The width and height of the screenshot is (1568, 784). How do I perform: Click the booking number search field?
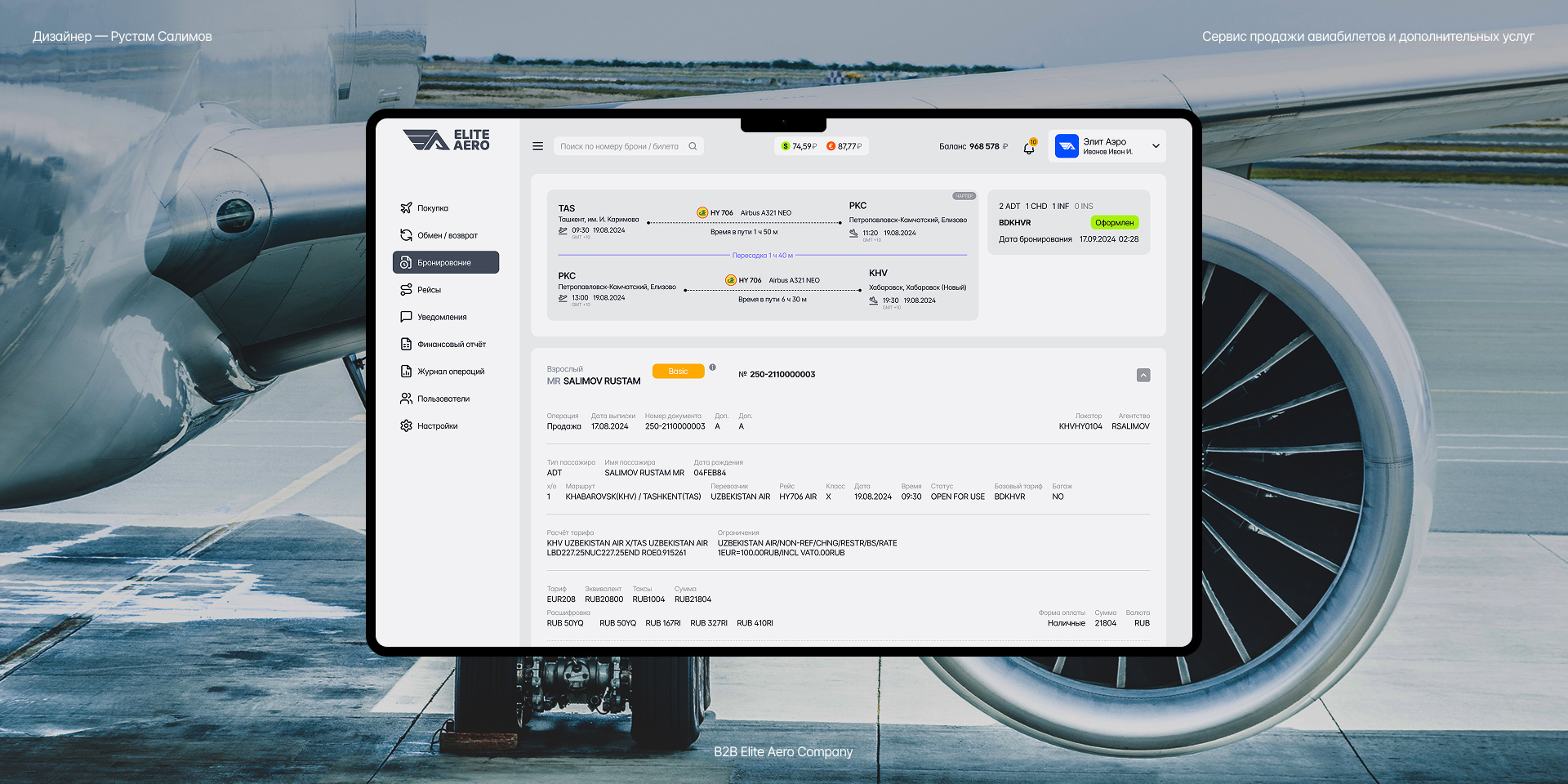(x=619, y=146)
